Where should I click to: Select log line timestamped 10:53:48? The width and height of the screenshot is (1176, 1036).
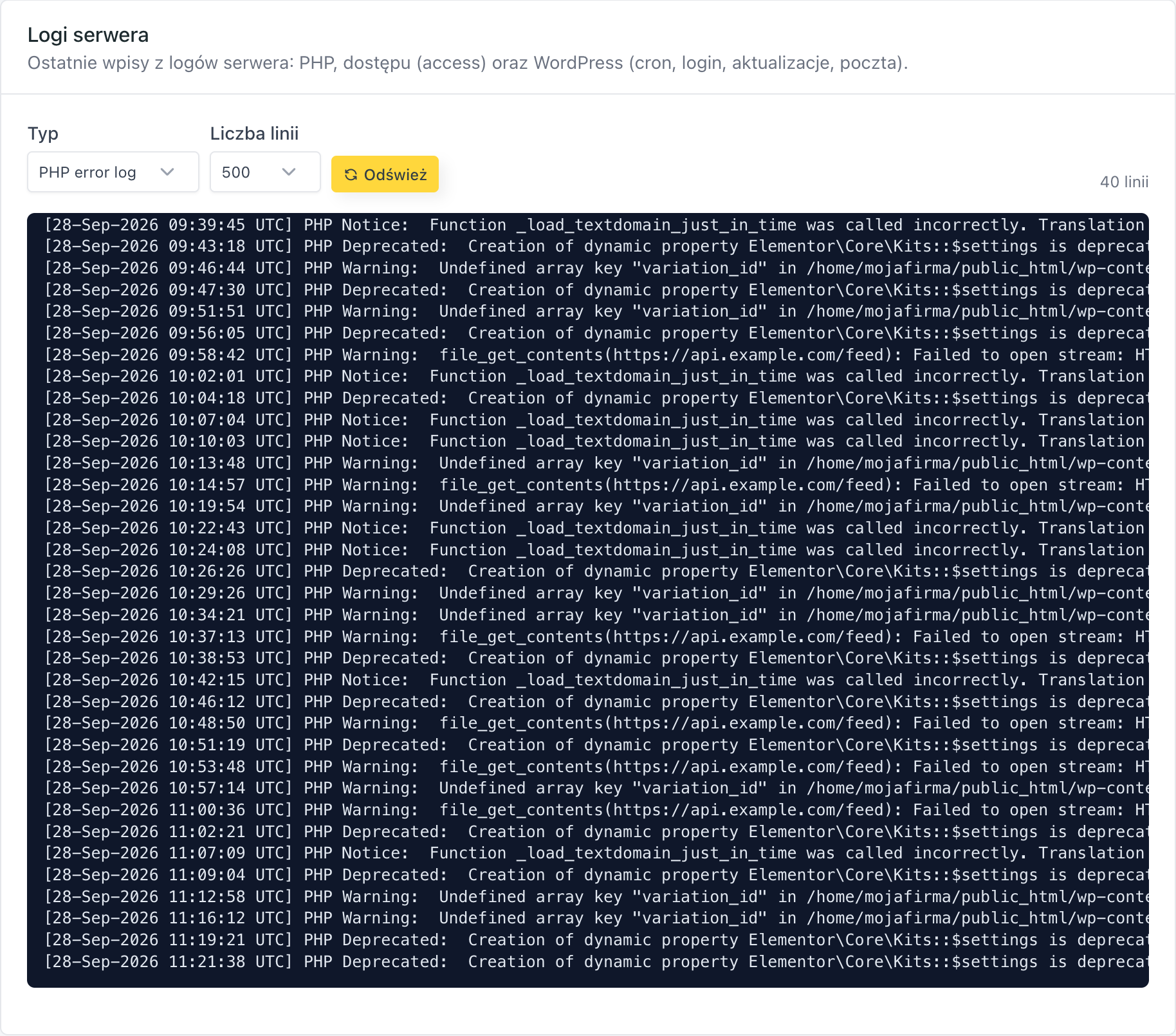pyautogui.click(x=596, y=766)
